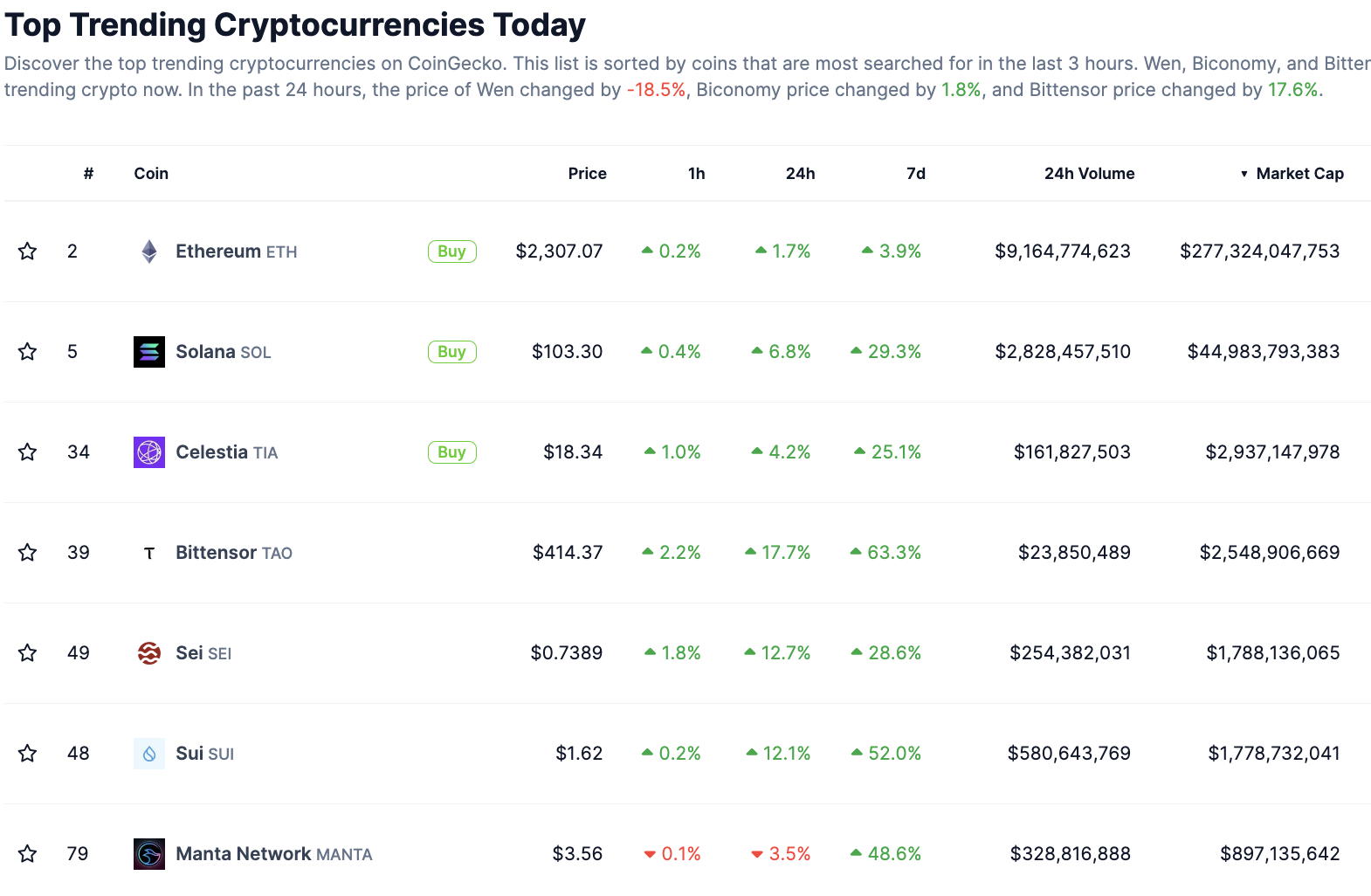1371x896 pixels.
Task: Sort the table by Price header
Action: [587, 174]
